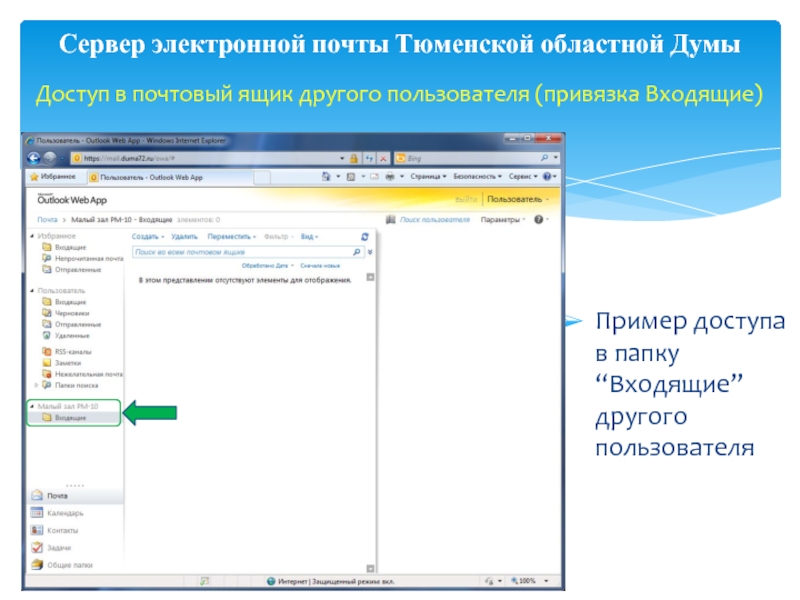
Task: Open the Пользователь account dropdown
Action: pyautogui.click(x=518, y=199)
